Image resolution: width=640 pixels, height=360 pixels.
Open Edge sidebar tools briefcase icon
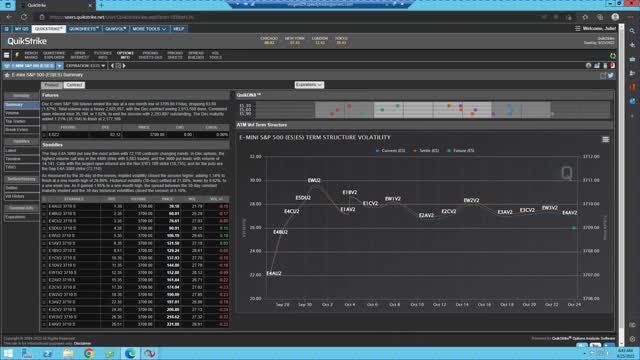(x=632, y=59)
